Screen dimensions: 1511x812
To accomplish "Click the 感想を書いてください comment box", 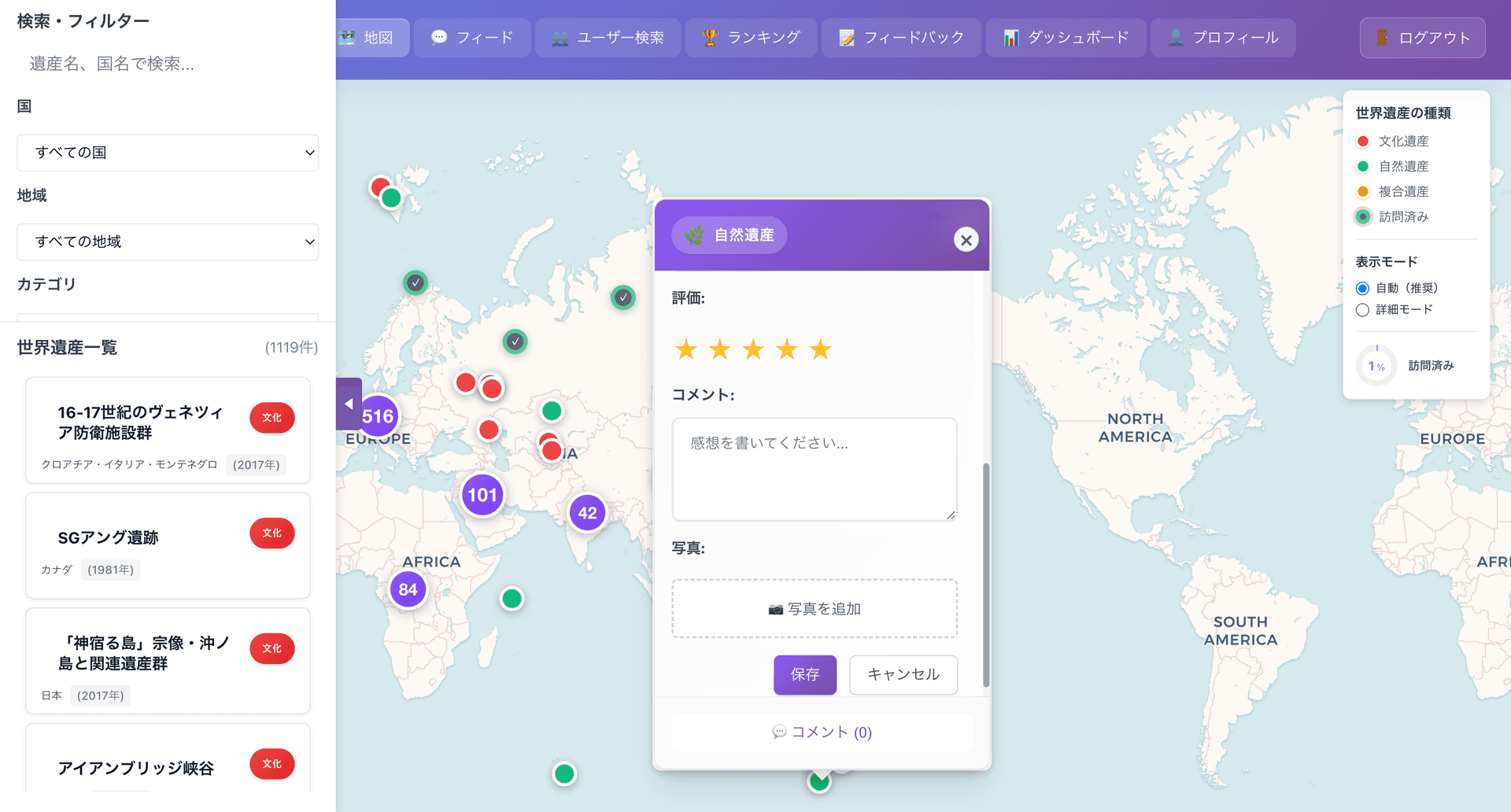I will tap(814, 470).
